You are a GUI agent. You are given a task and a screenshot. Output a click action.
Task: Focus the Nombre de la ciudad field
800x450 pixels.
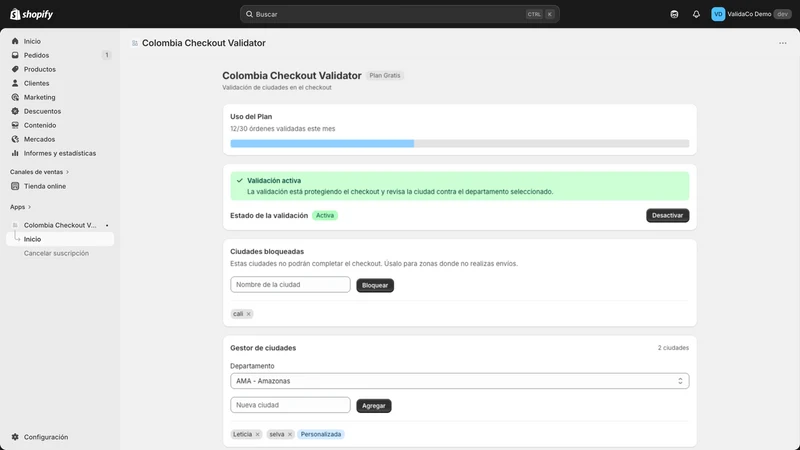pos(290,285)
